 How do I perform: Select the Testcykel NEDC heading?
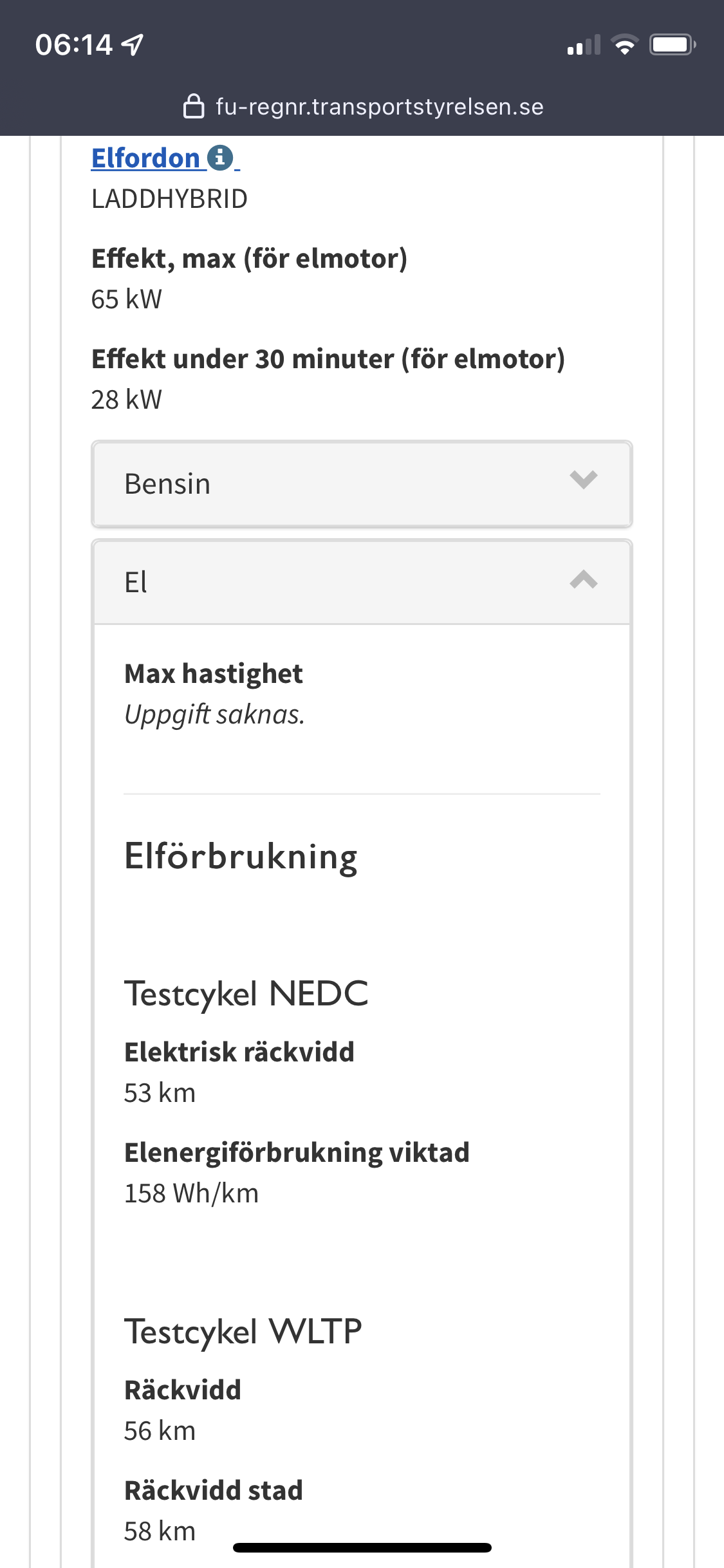[x=246, y=994]
